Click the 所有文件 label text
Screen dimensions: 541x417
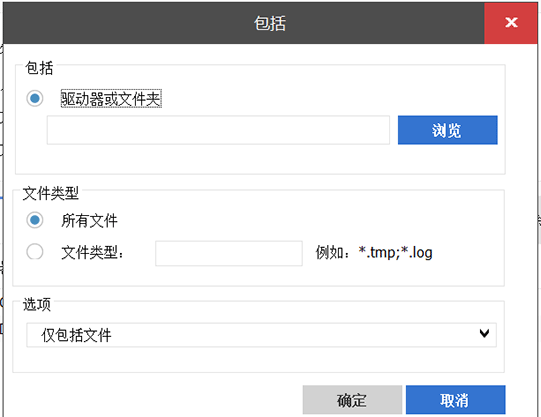(89, 221)
